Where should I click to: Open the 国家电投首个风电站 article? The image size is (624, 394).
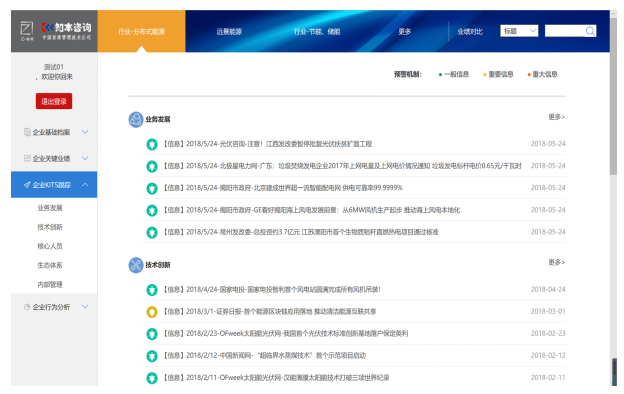[x=272, y=290]
